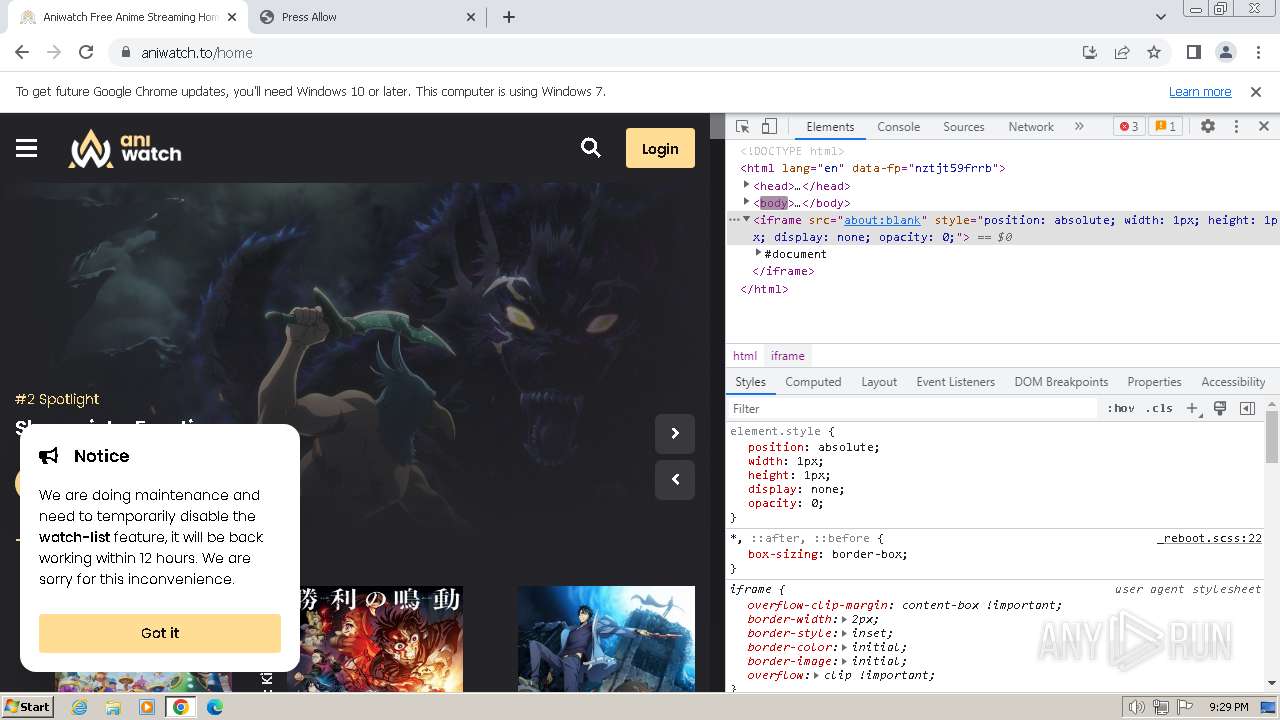Open the Properties pane
This screenshot has width=1280, height=720.
coord(1154,382)
